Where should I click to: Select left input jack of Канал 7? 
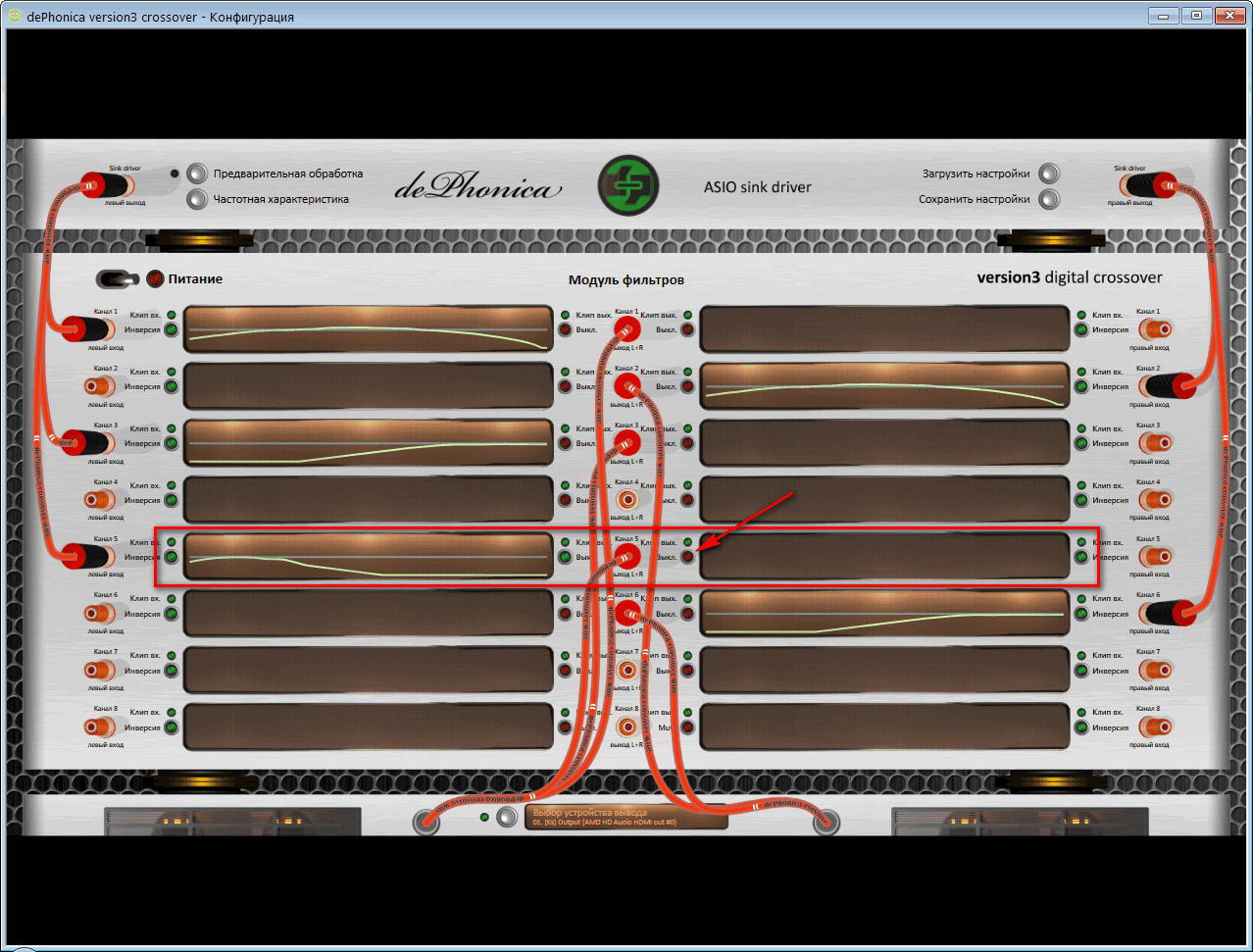click(x=98, y=671)
